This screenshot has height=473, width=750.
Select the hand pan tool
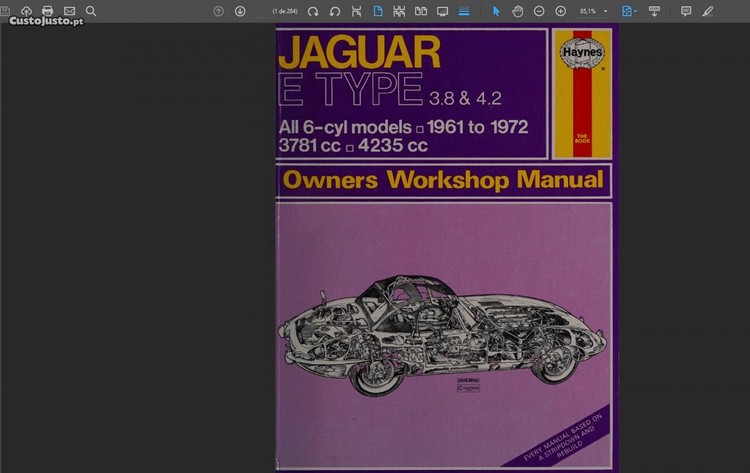point(517,11)
